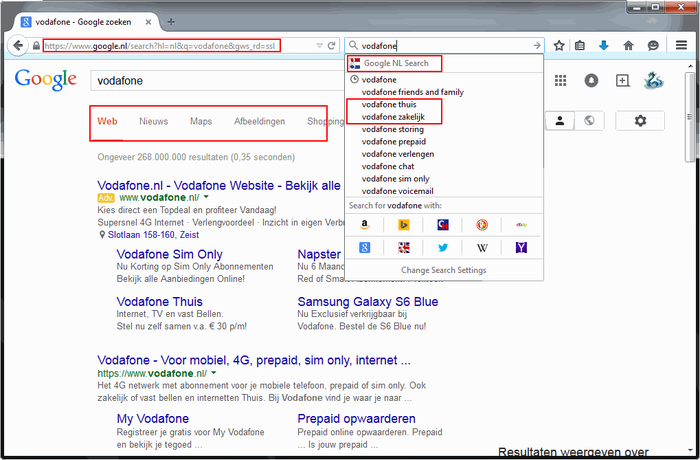Open 'Vodafone - Voor mobiel, 4G' result
Viewport: 700px width, 460px height.
[x=254, y=360]
